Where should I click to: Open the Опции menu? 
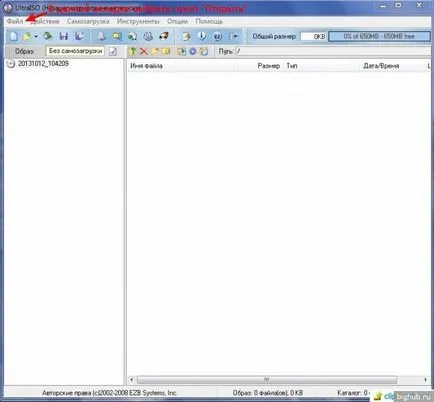tap(177, 21)
